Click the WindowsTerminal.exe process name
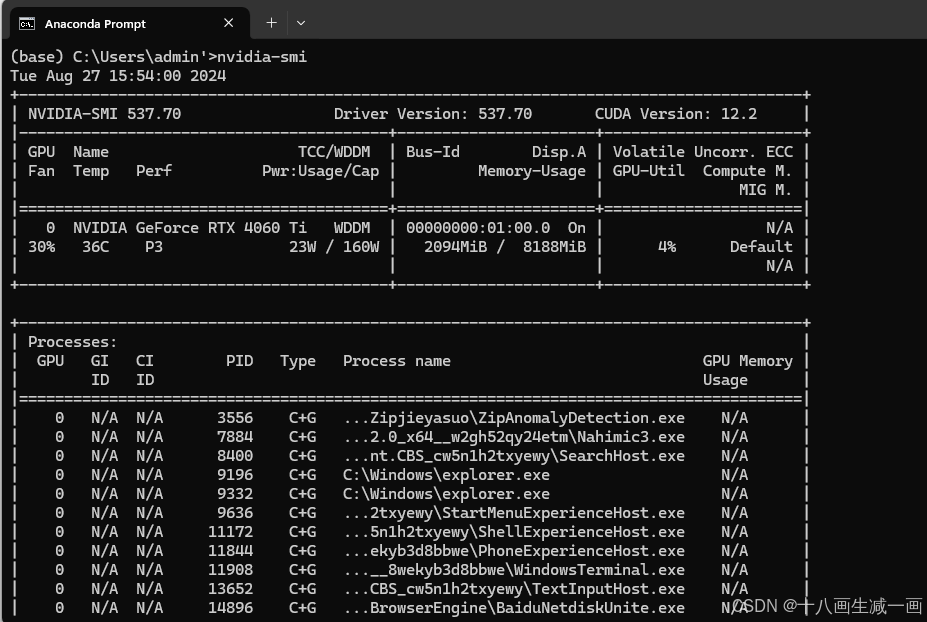Screen dimensions: 927x622 pos(514,569)
